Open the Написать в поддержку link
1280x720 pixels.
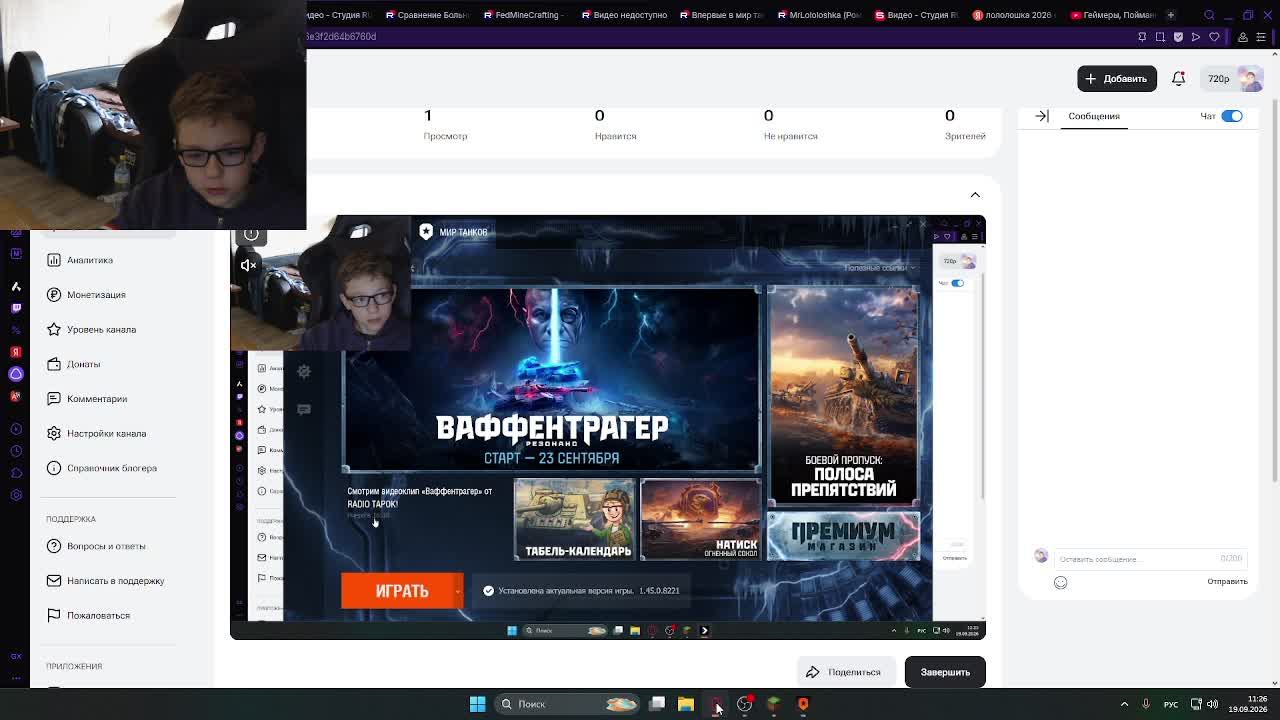click(115, 581)
